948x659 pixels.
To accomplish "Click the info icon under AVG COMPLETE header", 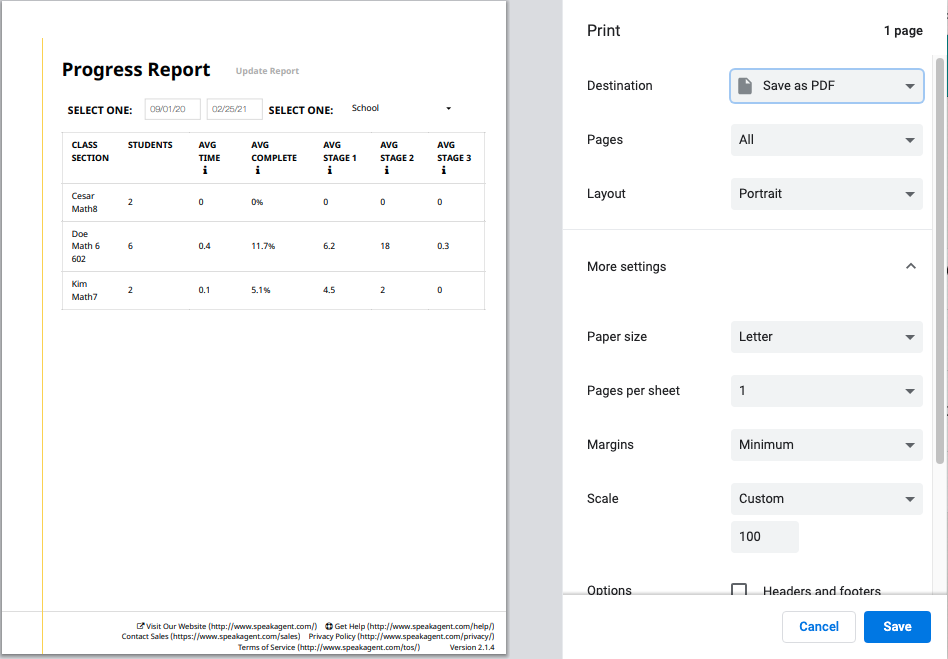I will 258,172.
